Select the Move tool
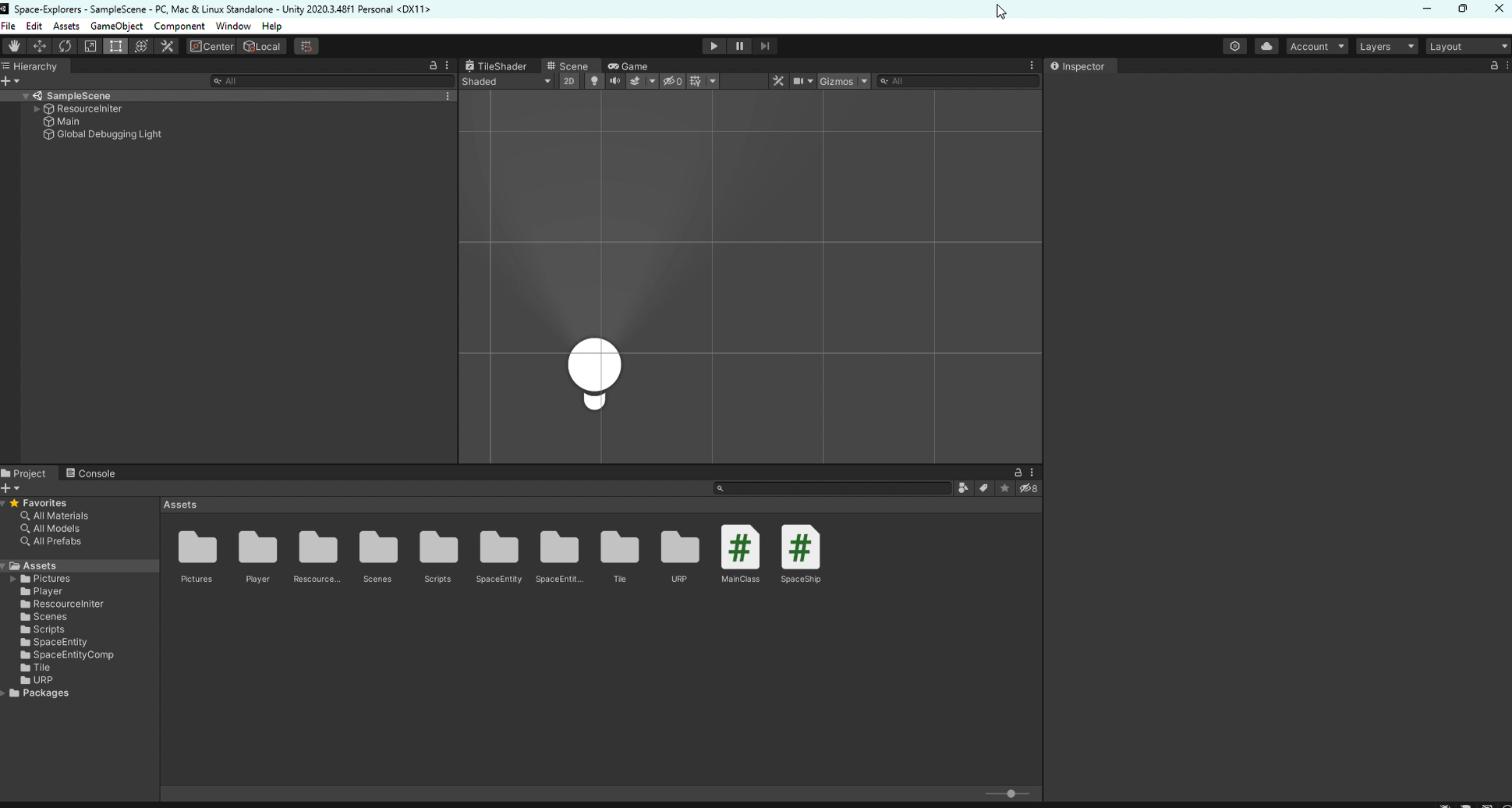The height and width of the screenshot is (808, 1512). click(40, 46)
